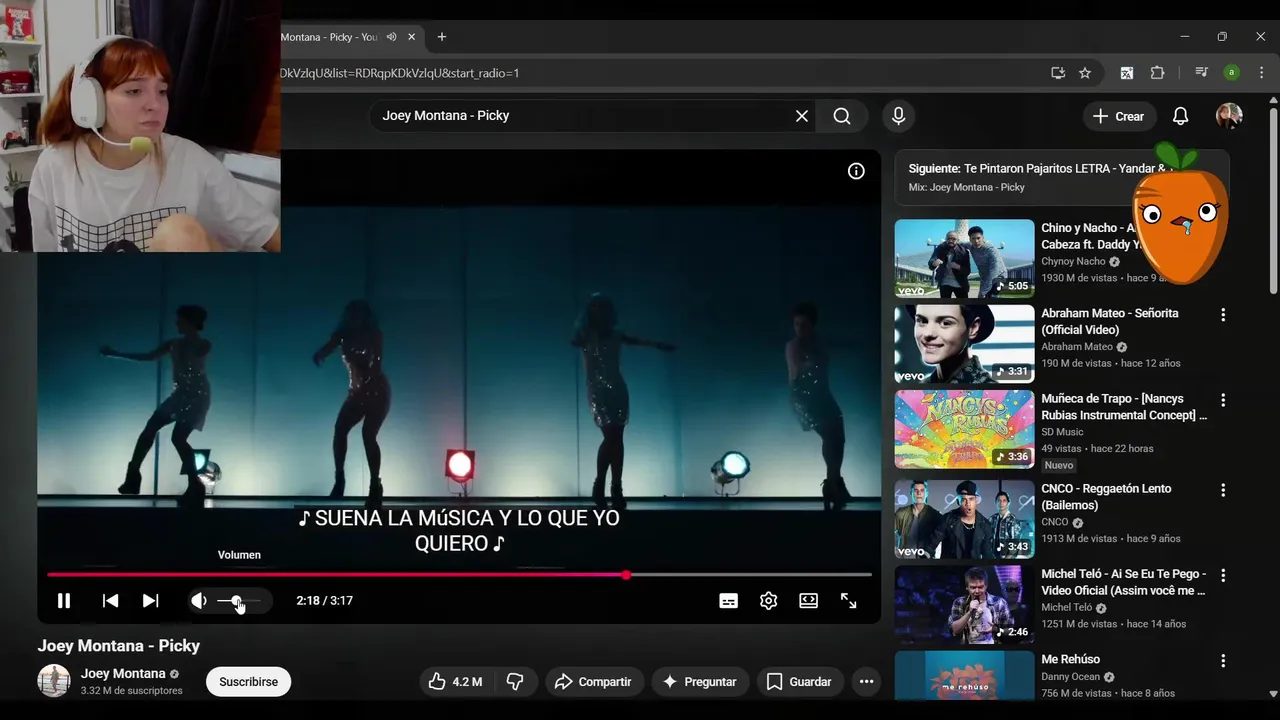Mute the video with speaker icon
Viewport: 1280px width, 720px height.
199,601
